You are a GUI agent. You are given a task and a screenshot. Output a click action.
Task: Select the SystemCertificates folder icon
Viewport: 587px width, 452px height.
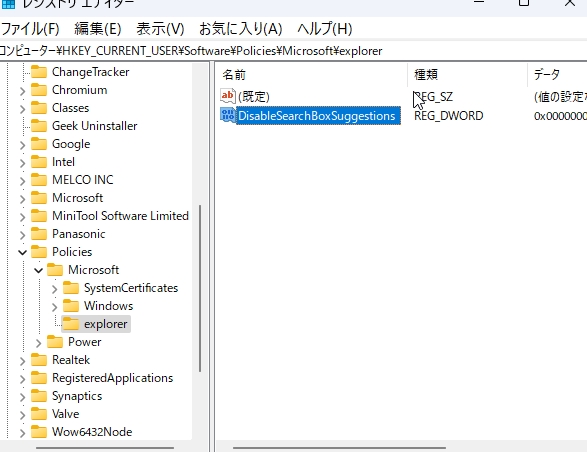[x=71, y=288]
